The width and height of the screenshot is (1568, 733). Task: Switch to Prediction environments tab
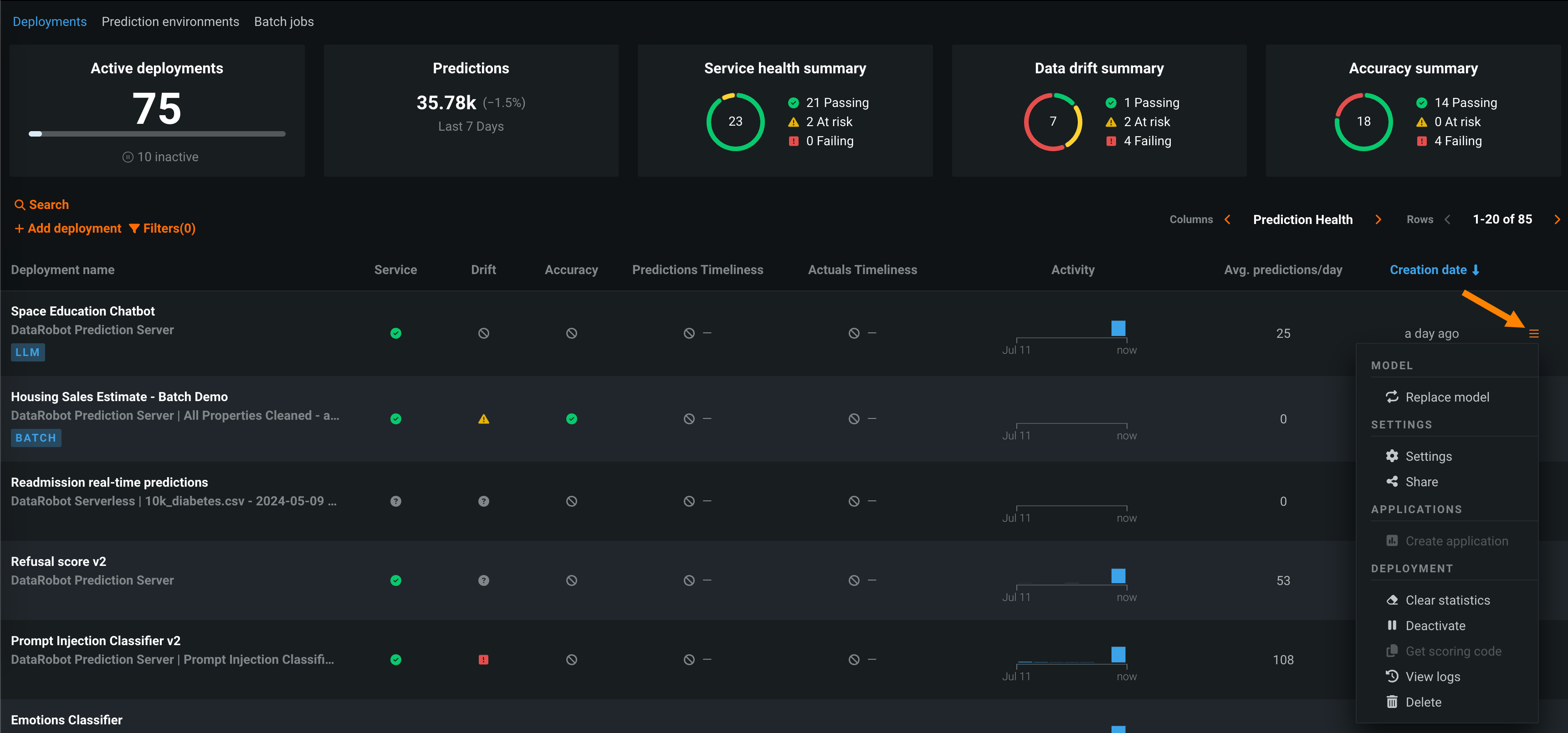click(170, 22)
